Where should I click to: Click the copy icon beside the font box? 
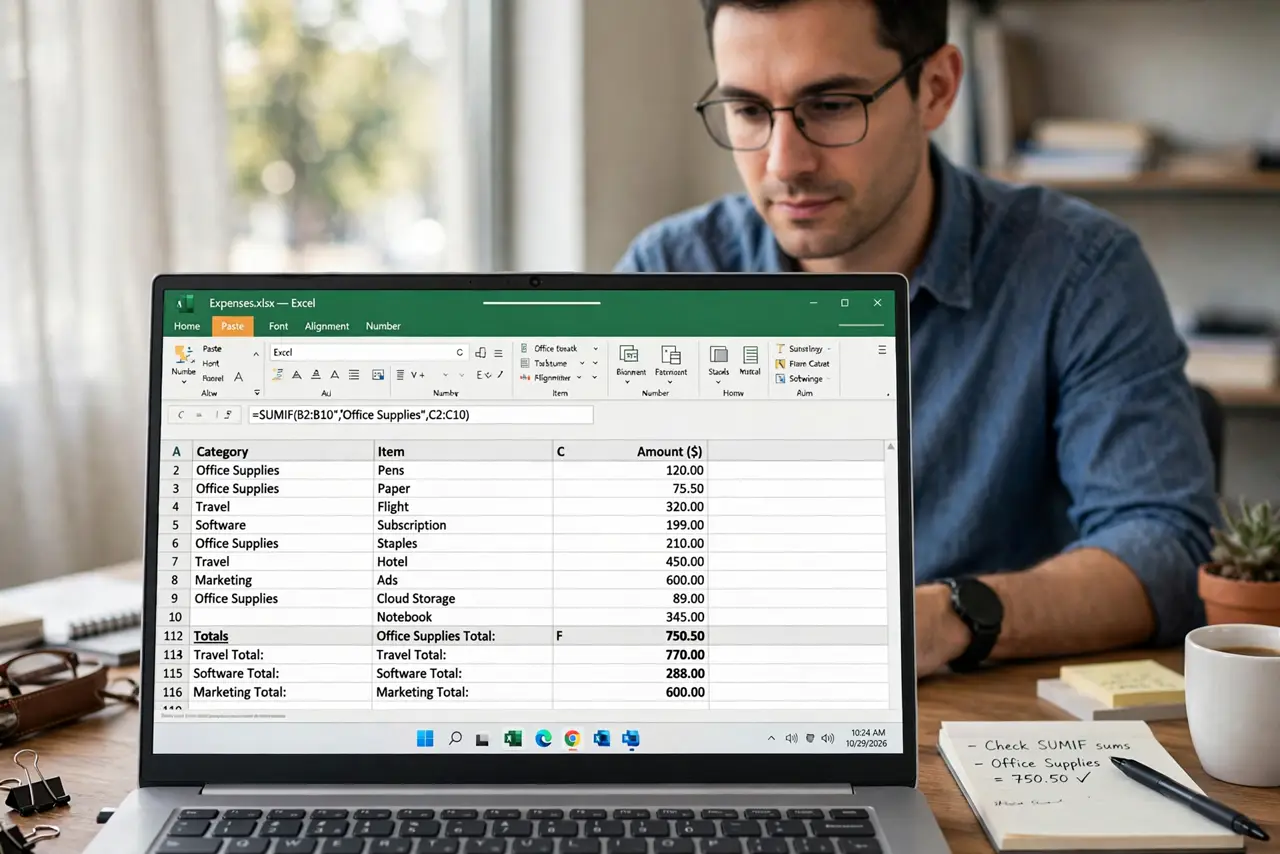coord(481,352)
